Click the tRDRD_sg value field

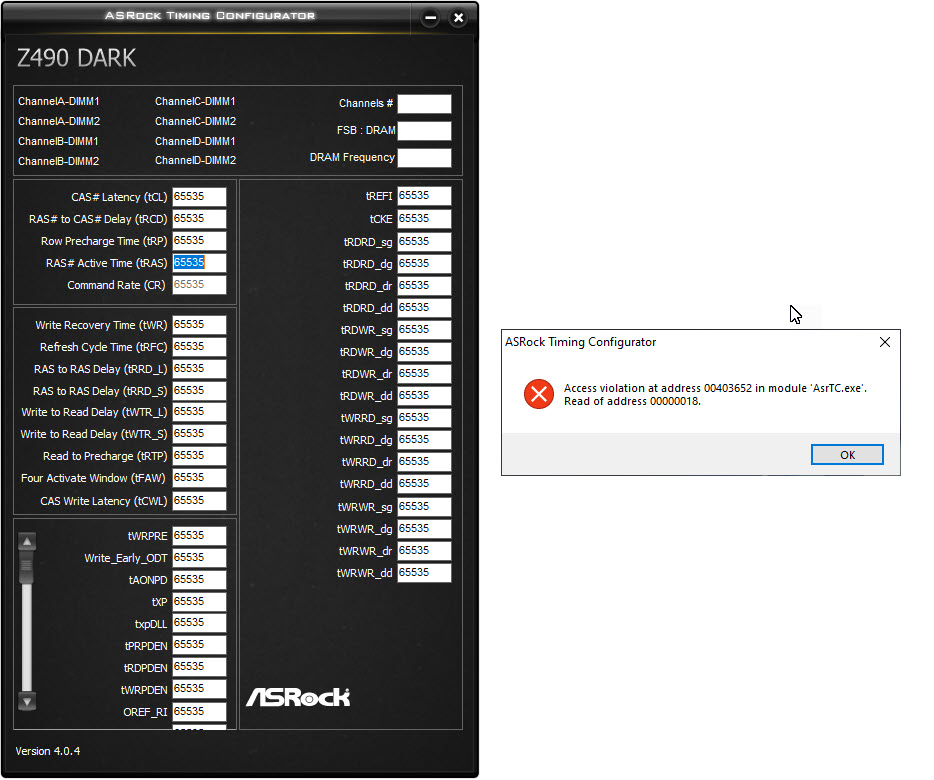[424, 241]
